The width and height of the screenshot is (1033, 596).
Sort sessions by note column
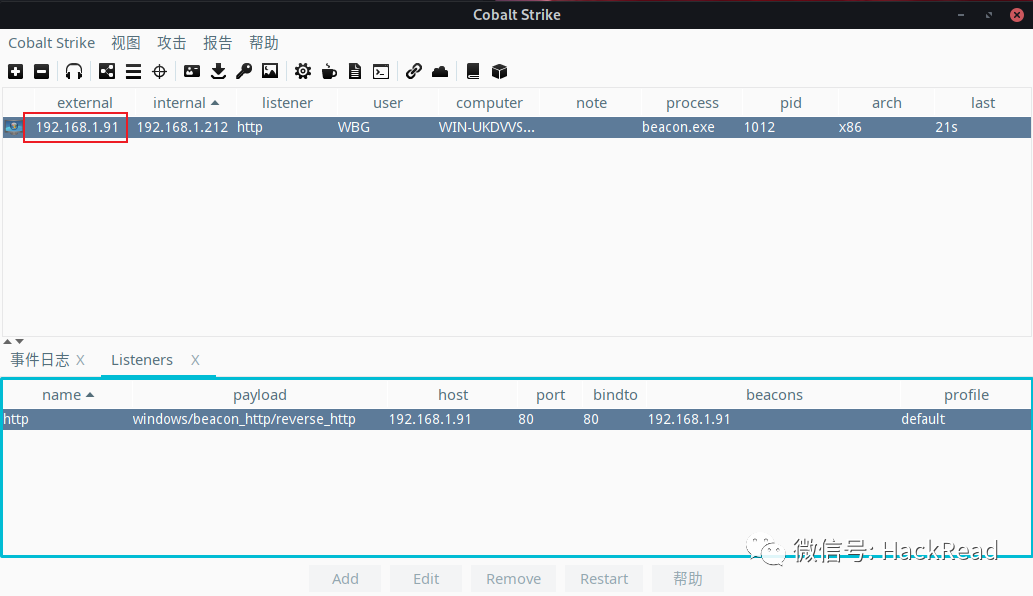[x=591, y=103]
